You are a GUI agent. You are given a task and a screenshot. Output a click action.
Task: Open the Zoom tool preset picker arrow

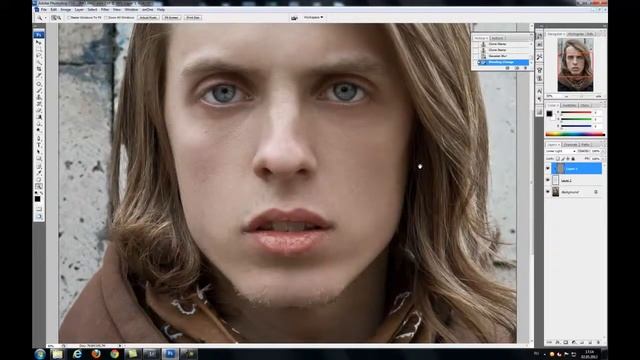tap(45, 18)
